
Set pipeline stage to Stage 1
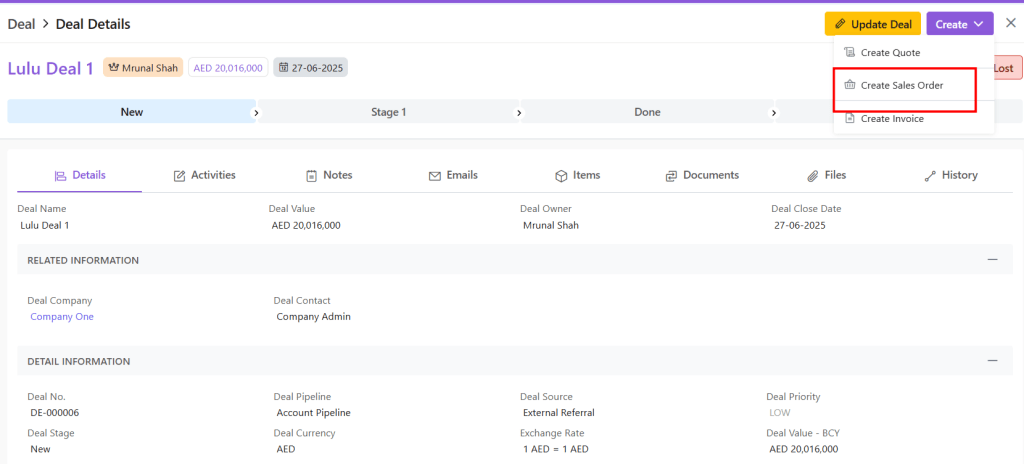(x=388, y=112)
